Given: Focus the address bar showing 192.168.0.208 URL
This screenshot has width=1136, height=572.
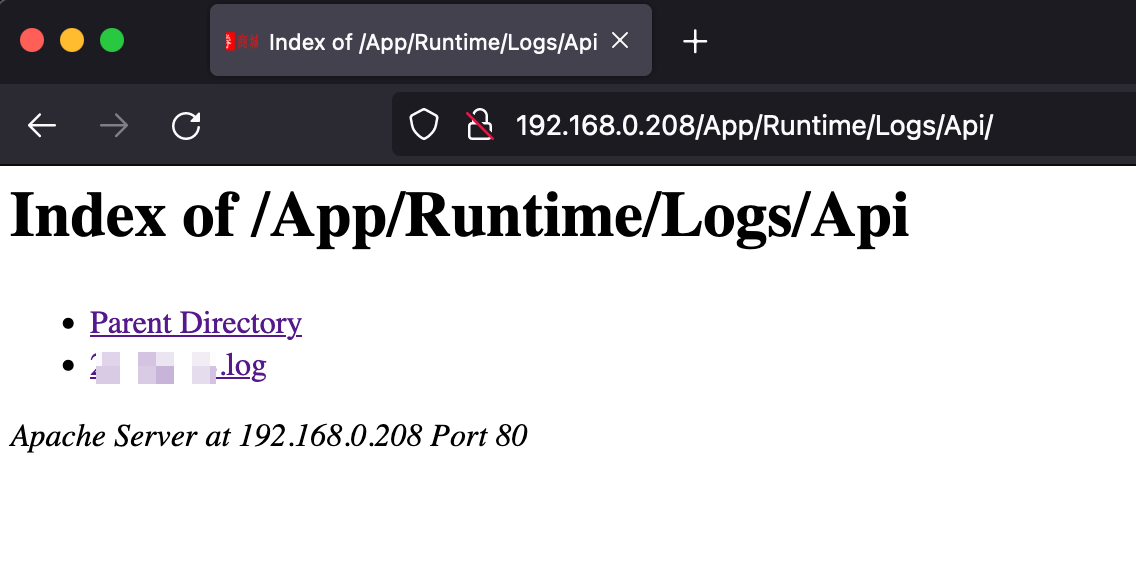Looking at the screenshot, I should coord(754,126).
